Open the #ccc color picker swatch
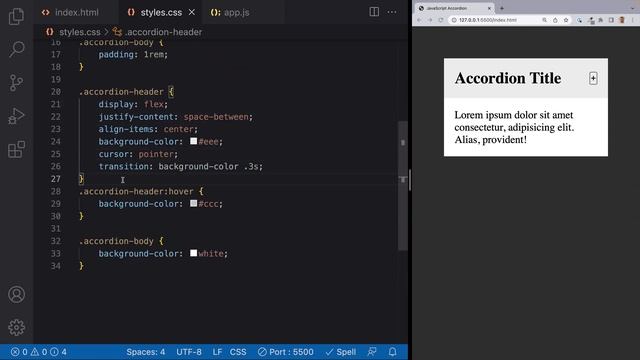Viewport: 640px width, 360px height. pyautogui.click(x=193, y=203)
